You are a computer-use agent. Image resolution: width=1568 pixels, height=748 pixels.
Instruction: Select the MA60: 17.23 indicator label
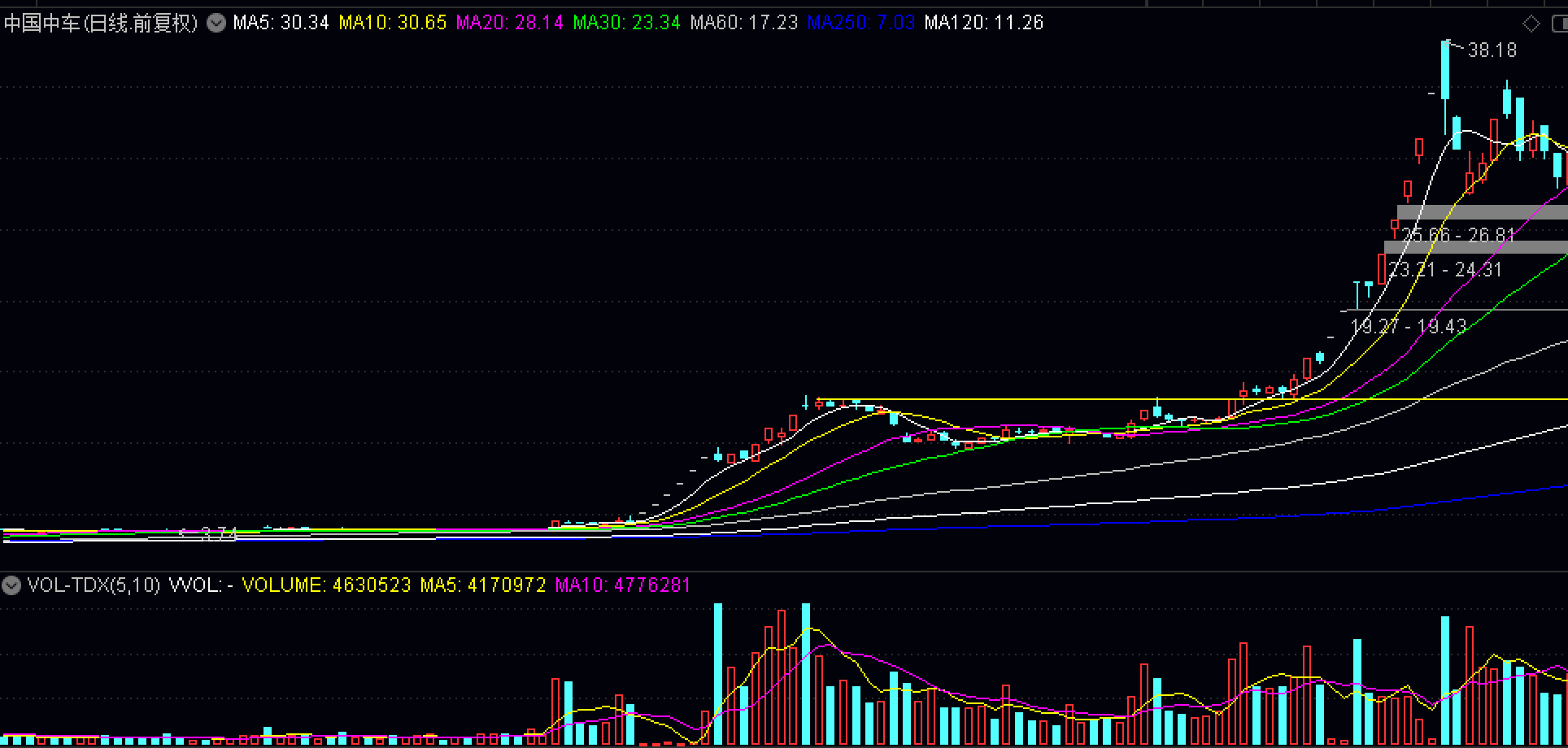pos(744,23)
